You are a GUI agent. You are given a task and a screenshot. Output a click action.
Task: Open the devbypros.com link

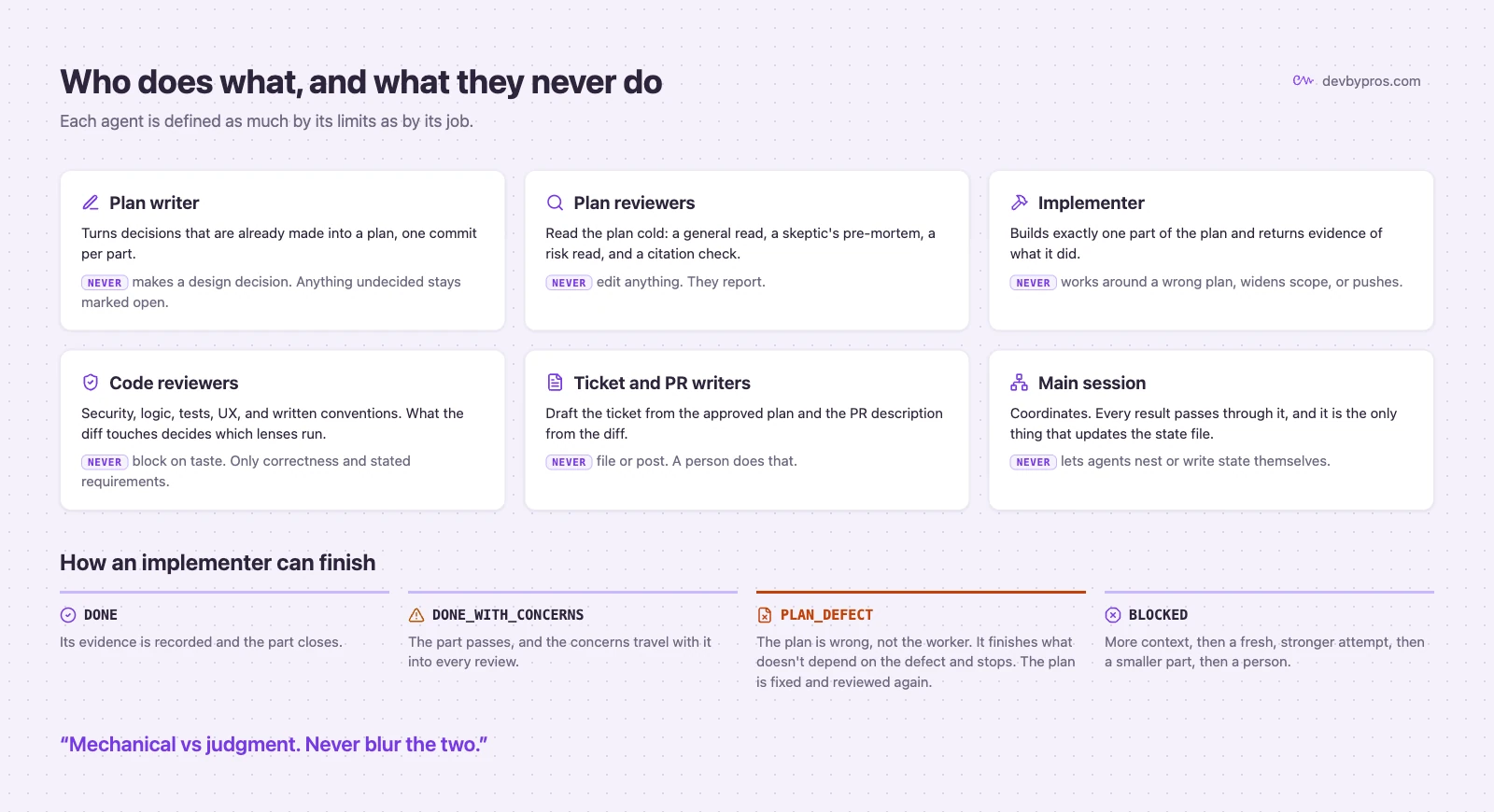(x=1371, y=81)
